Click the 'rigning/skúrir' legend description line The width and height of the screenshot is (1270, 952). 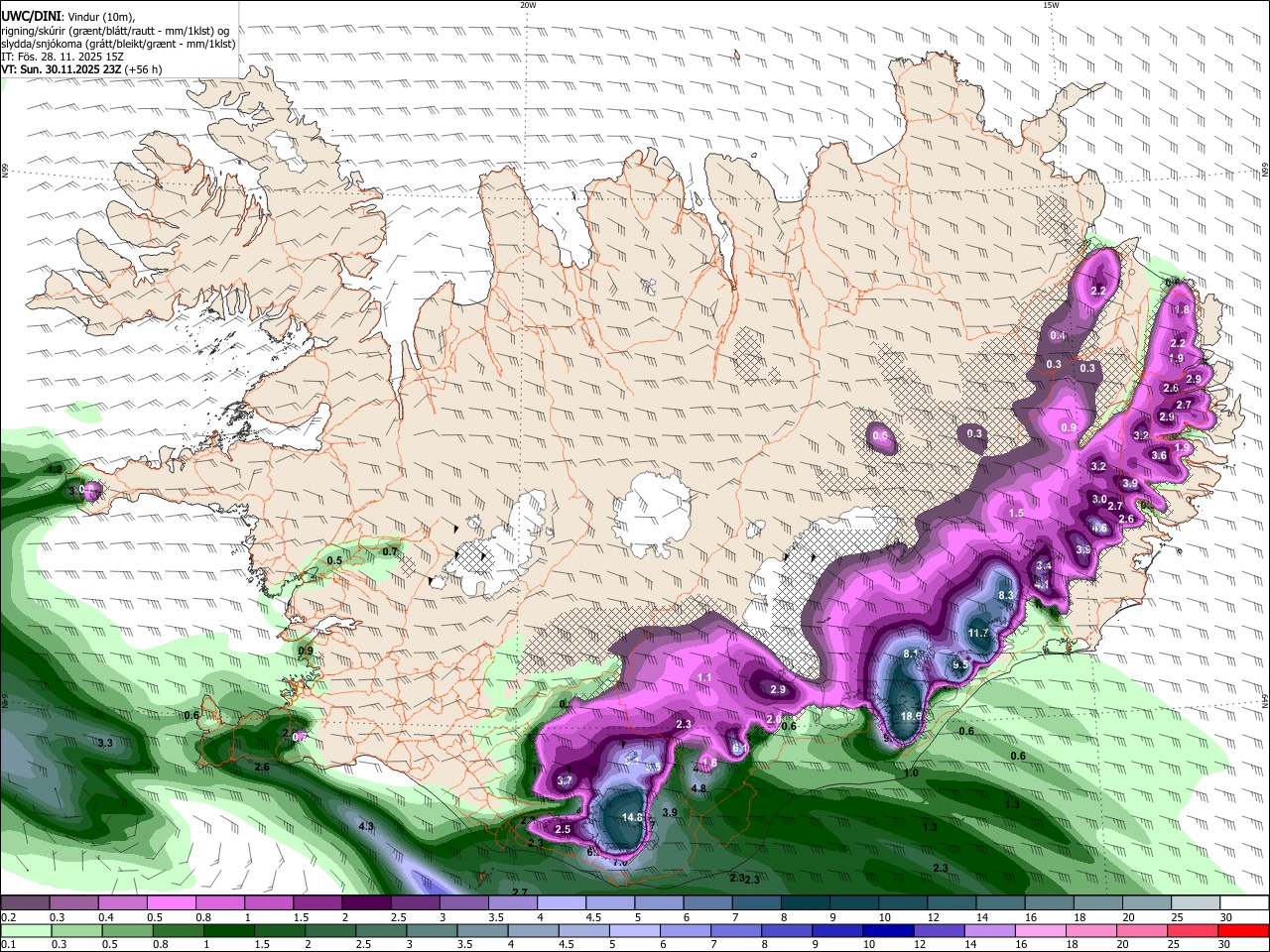click(x=115, y=31)
